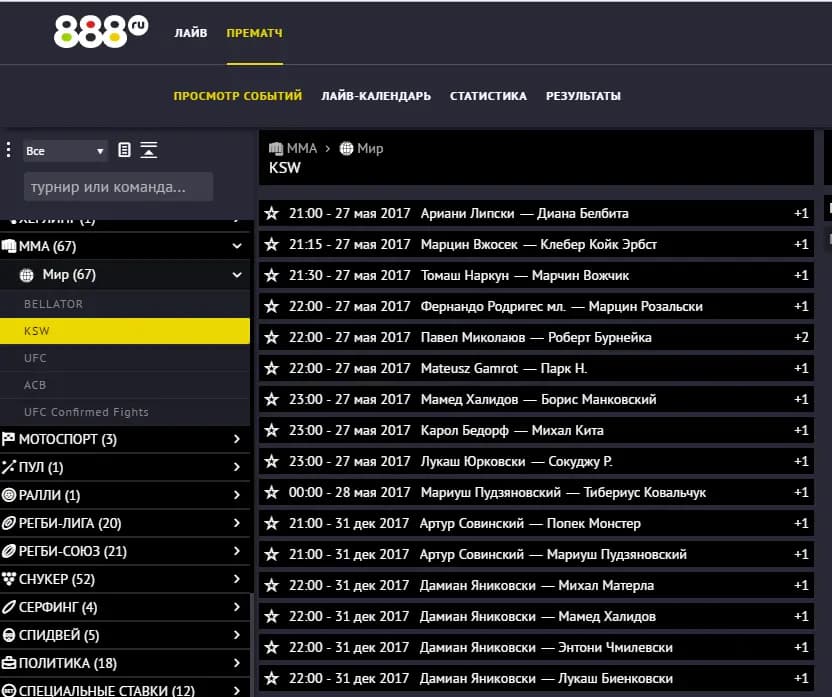The width and height of the screenshot is (832, 697).
Task: Favorite Фернандо Родригес мл. — Марцин Розальски
Action: pyautogui.click(x=272, y=306)
